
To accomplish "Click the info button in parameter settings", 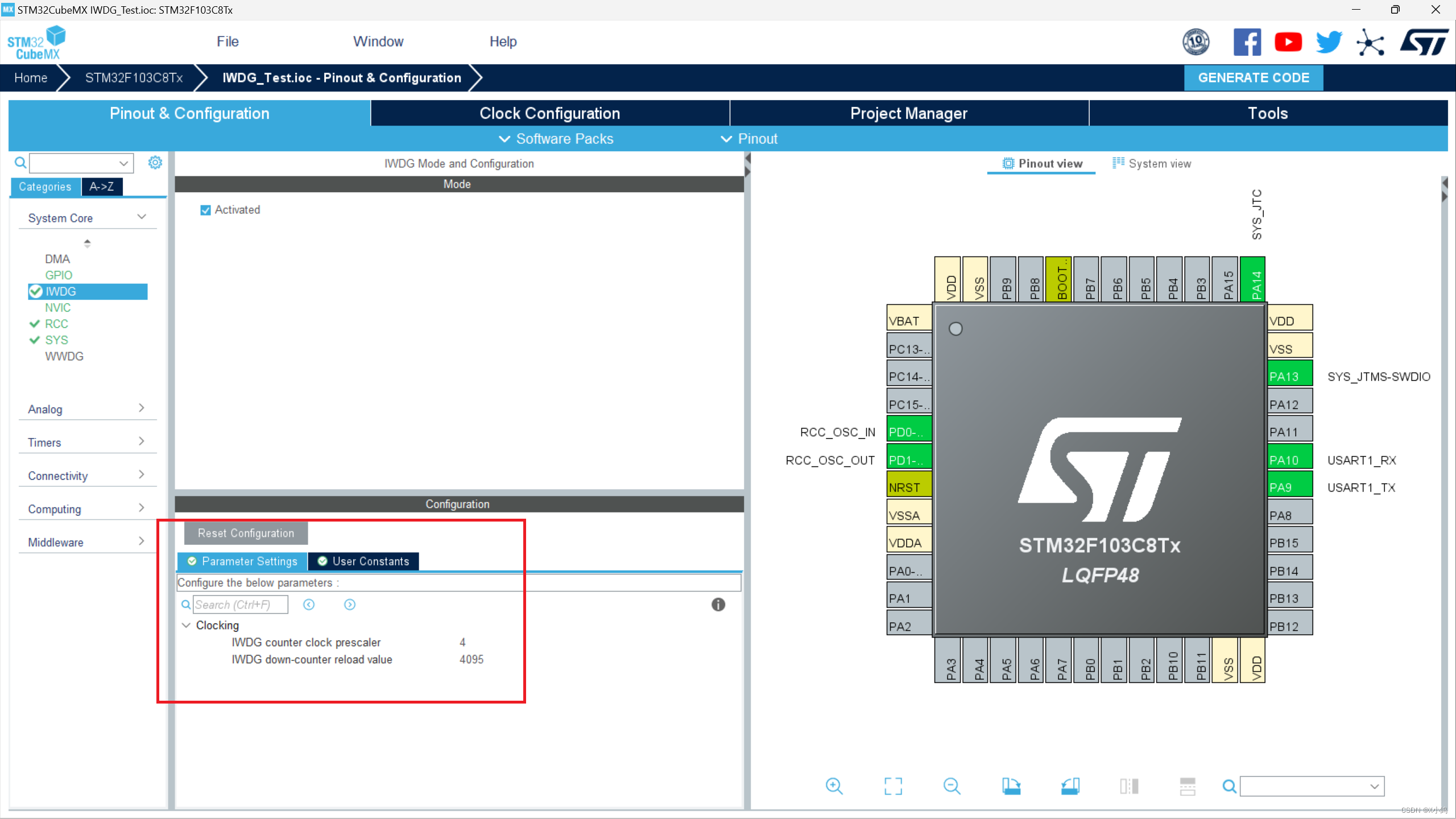I will (718, 604).
